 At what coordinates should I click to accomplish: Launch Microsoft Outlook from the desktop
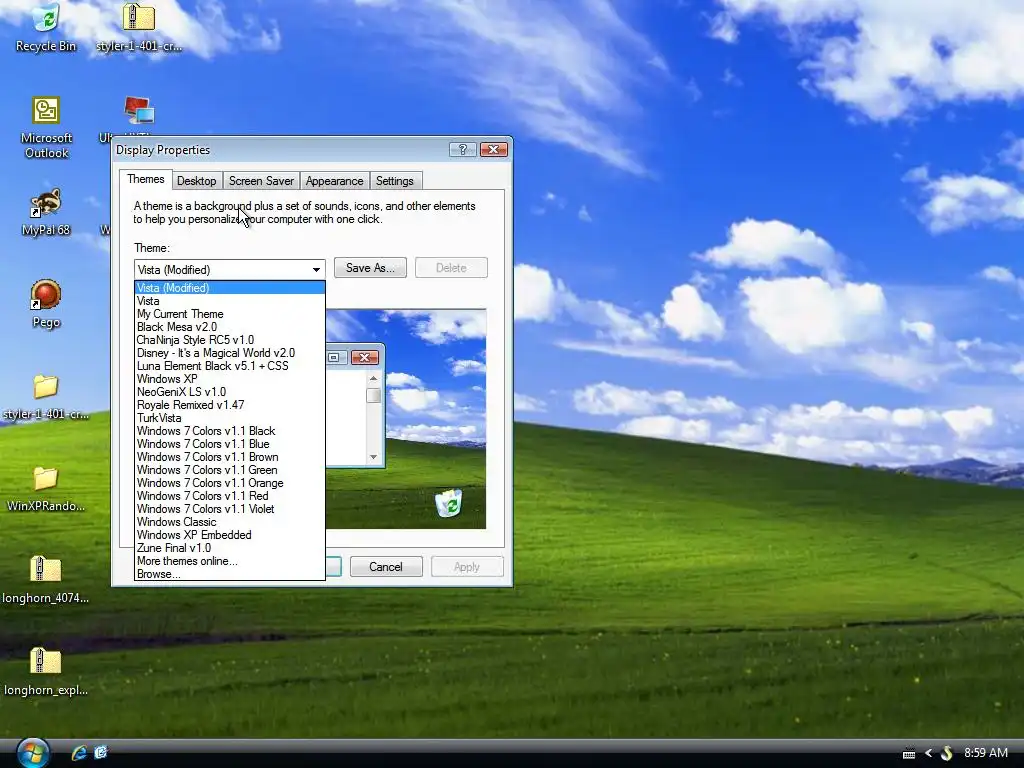[46, 127]
